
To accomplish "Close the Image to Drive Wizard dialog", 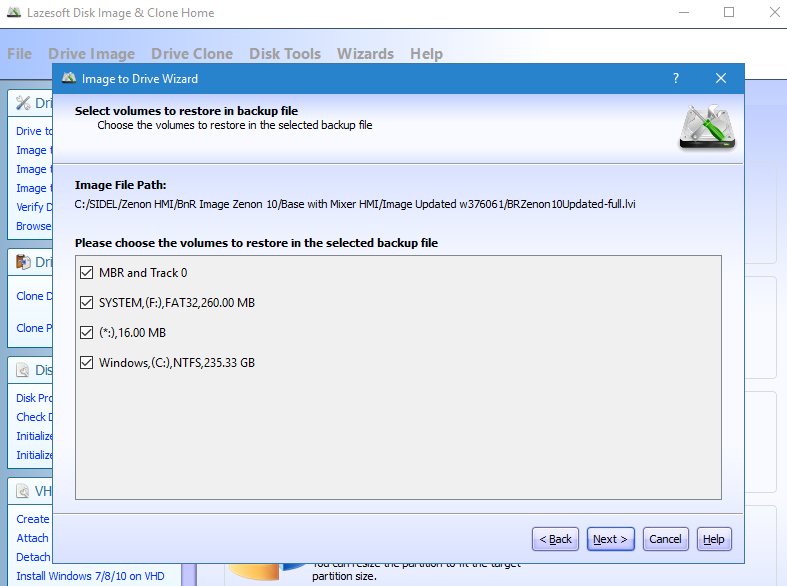I will (x=721, y=78).
